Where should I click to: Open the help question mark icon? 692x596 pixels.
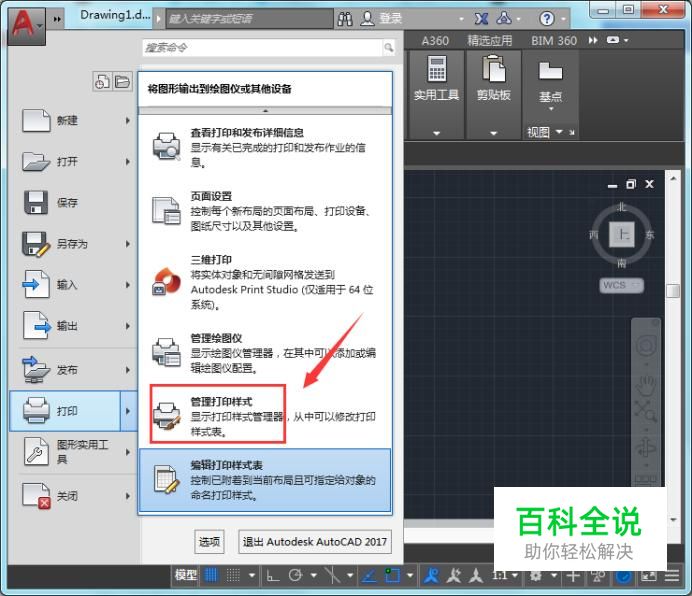click(x=546, y=19)
